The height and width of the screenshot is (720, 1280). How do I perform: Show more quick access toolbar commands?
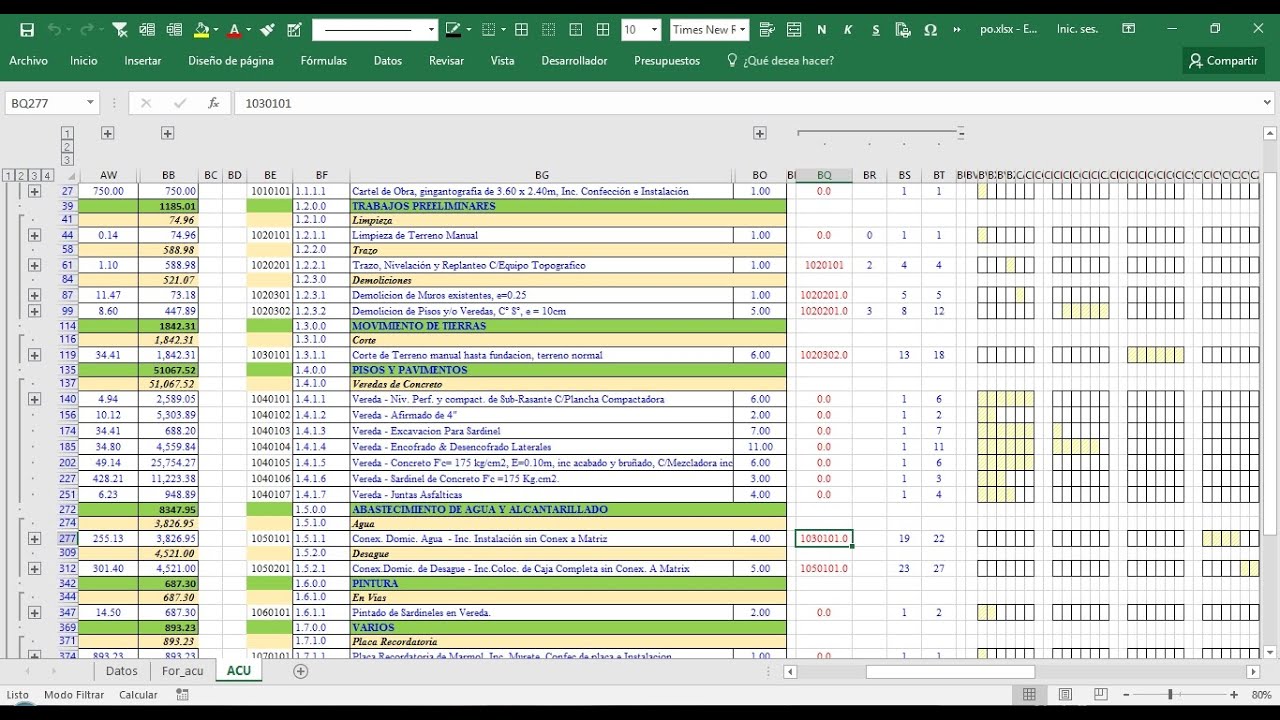(957, 30)
